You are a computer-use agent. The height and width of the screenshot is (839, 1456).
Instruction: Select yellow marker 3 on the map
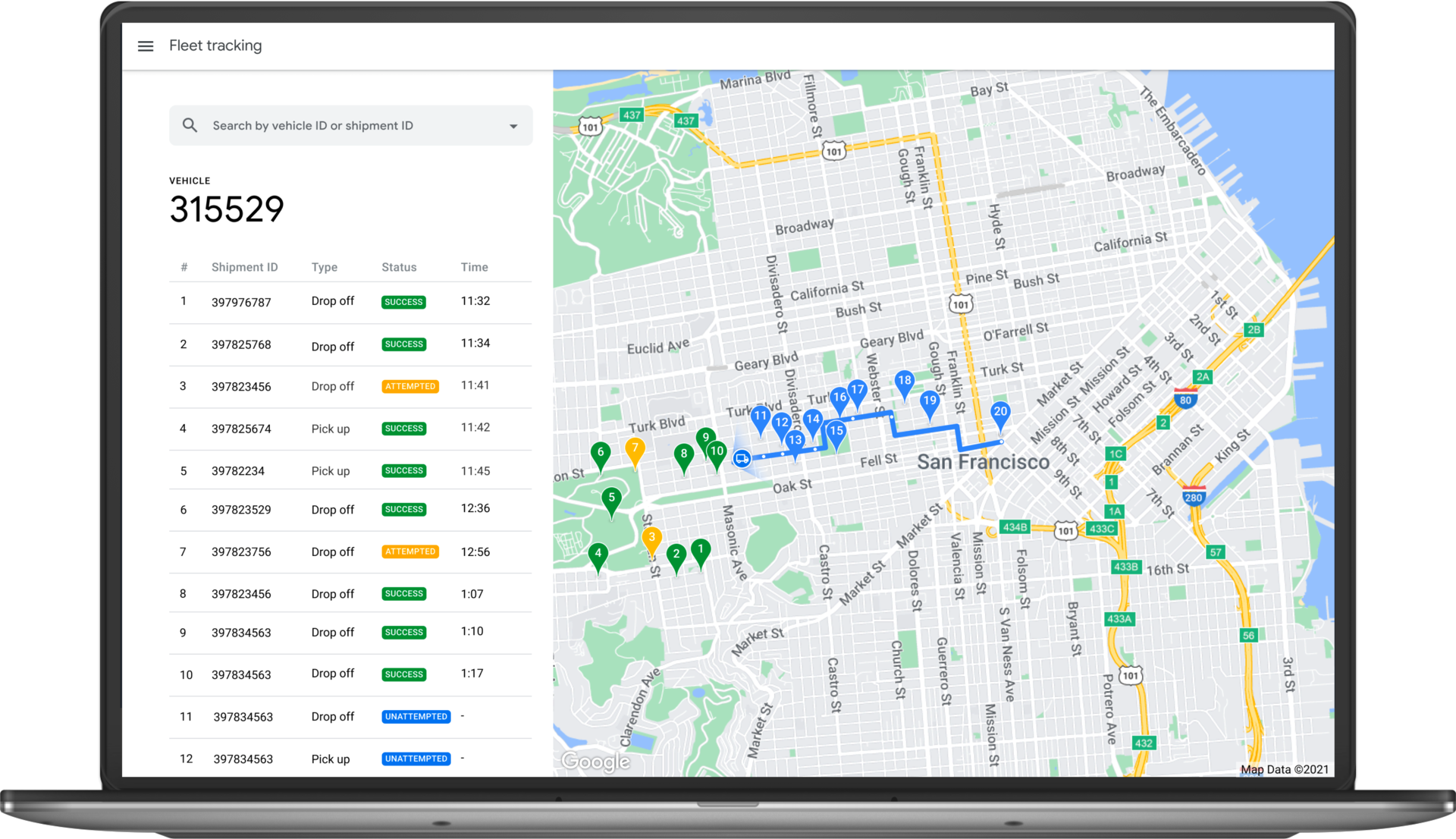[651, 536]
